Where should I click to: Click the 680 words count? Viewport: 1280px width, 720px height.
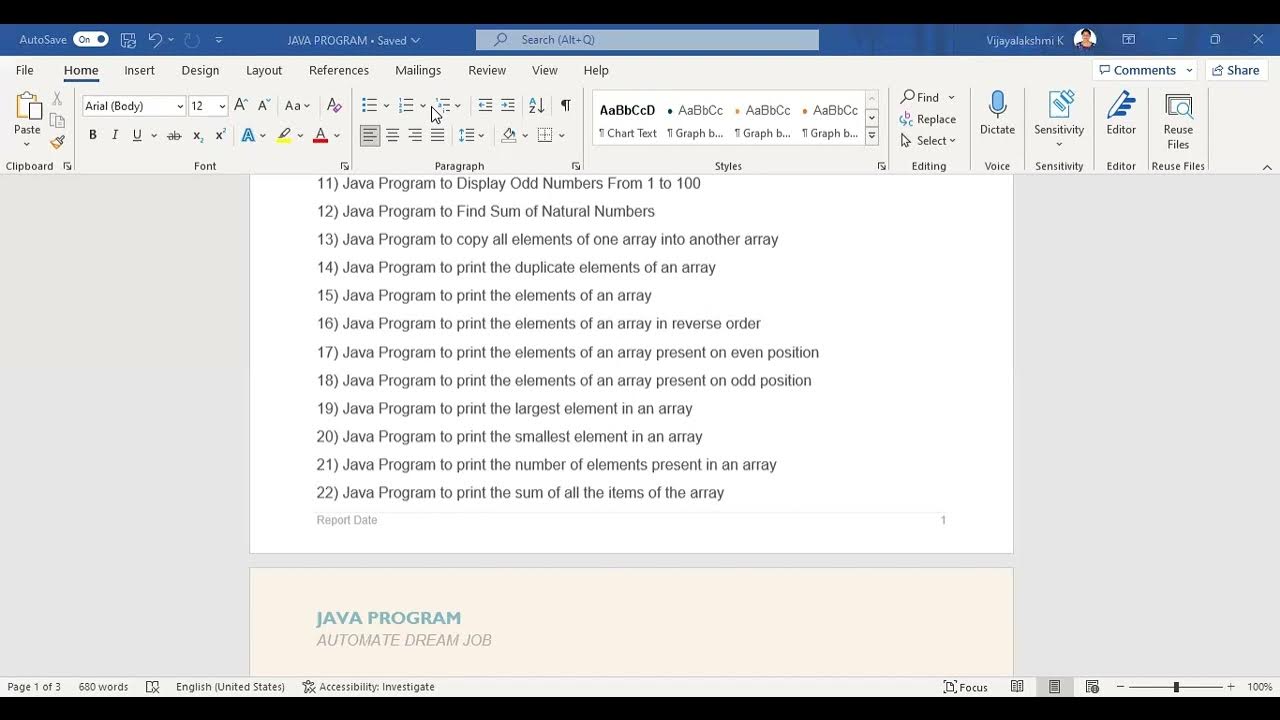point(103,687)
